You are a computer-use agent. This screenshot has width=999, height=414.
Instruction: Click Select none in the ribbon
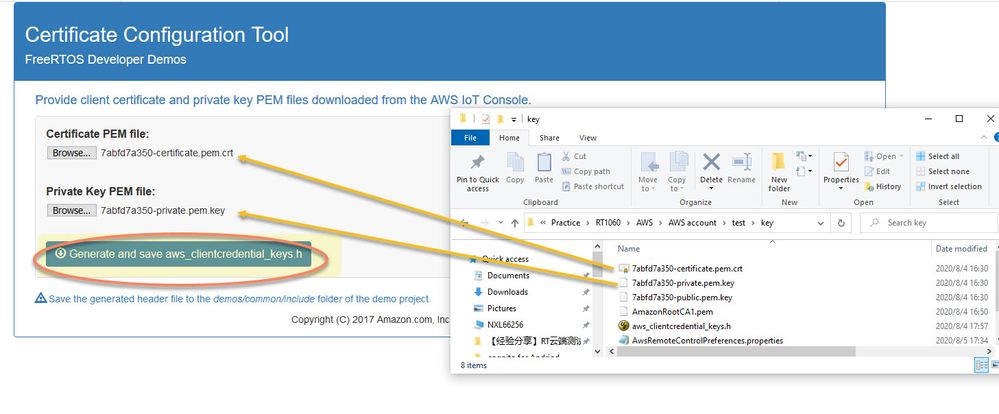pyautogui.click(x=942, y=171)
